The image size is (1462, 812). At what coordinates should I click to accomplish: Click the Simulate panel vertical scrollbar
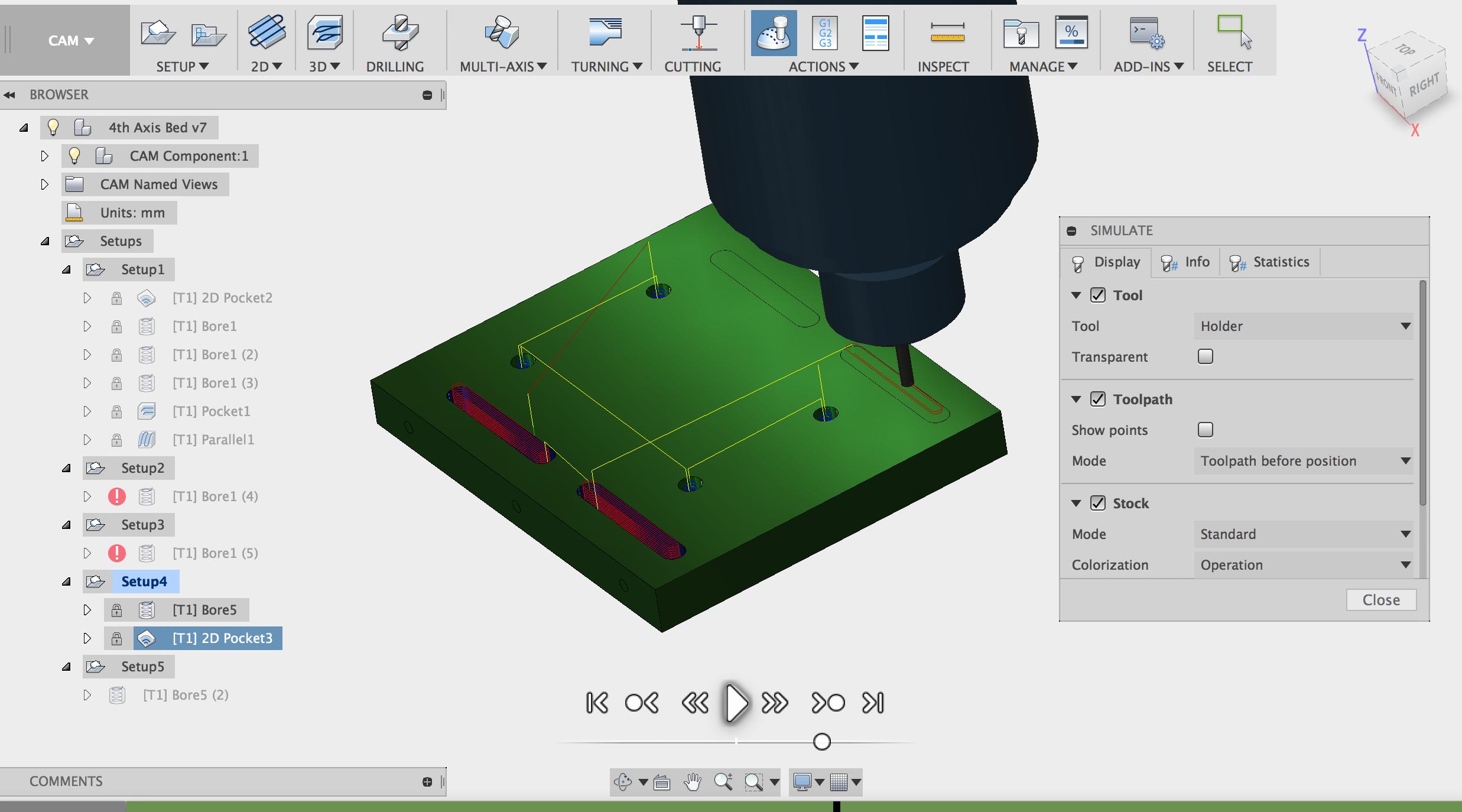pyautogui.click(x=1422, y=393)
